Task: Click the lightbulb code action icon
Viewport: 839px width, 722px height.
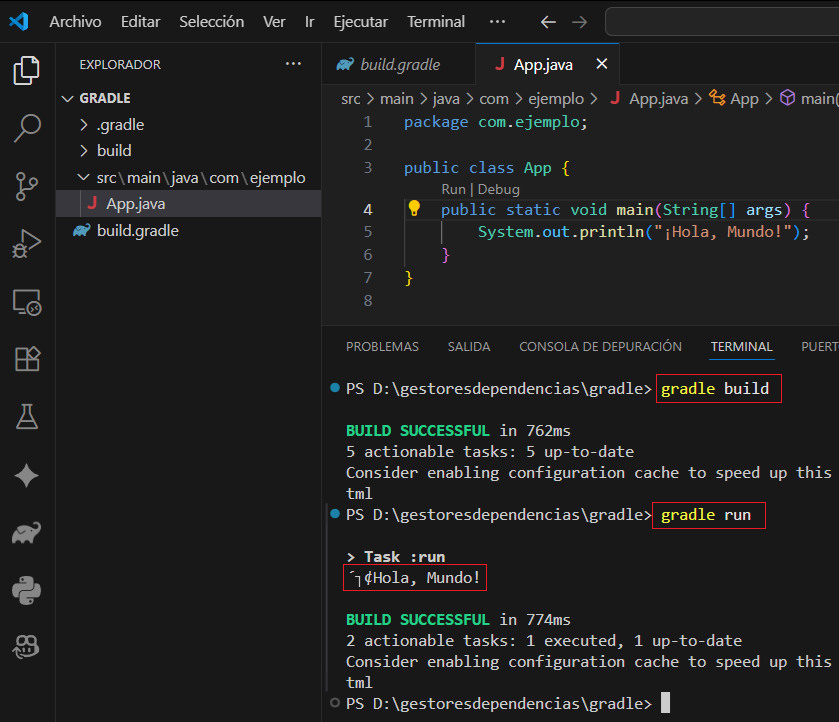Action: coord(414,209)
